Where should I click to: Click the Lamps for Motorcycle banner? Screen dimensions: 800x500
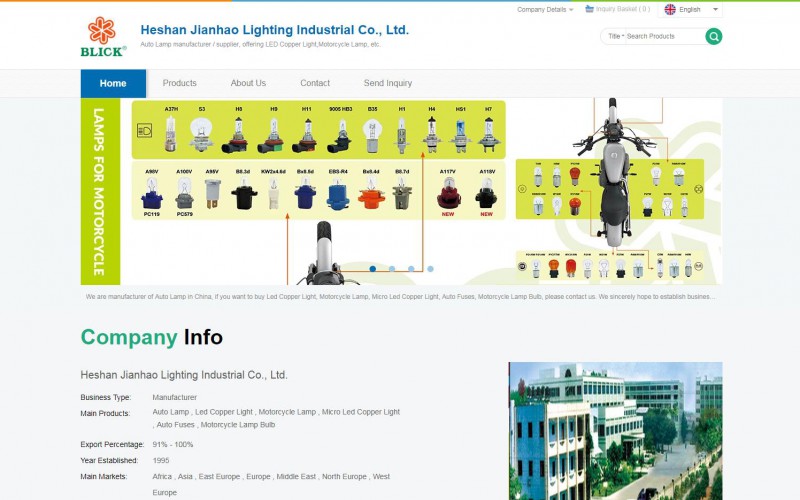(400, 191)
